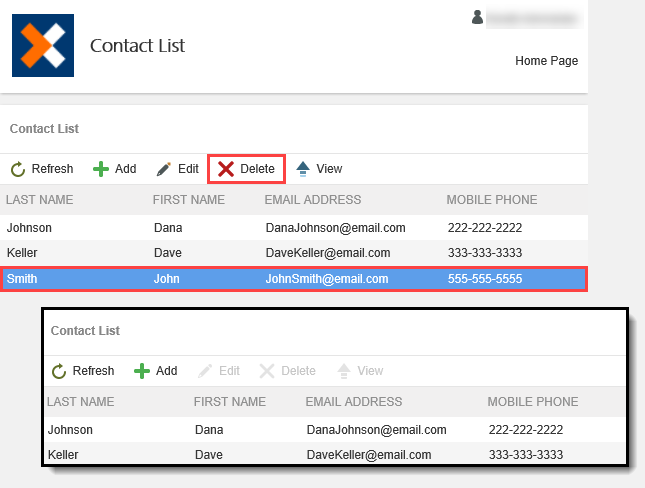645x488 pixels.
Task: Click the user profile icon
Action: pos(477,17)
